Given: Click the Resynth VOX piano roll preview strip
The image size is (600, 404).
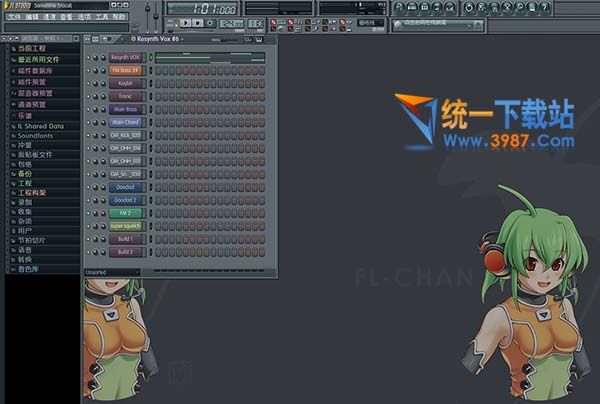Looking at the screenshot, I should [x=210, y=58].
